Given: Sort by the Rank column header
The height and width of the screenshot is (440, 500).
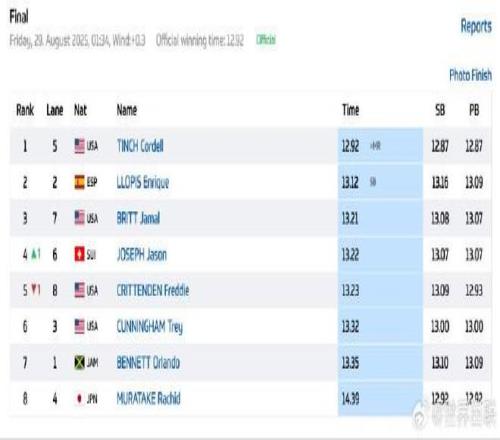Looking at the screenshot, I should (25, 110).
